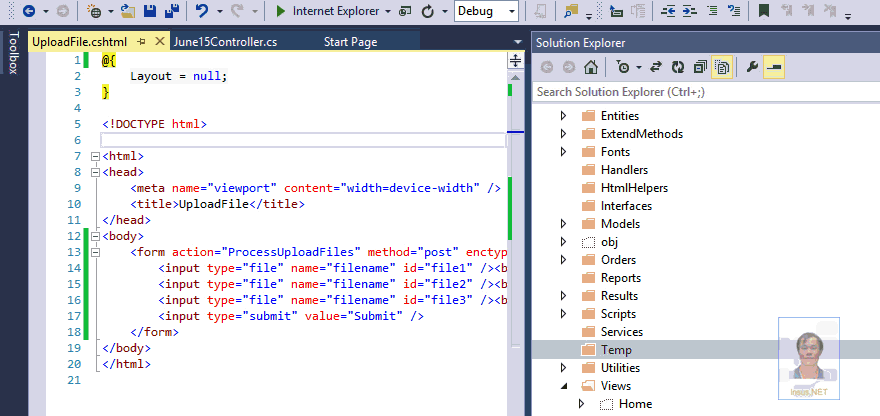Open the Toolbox side panel

coord(13,52)
